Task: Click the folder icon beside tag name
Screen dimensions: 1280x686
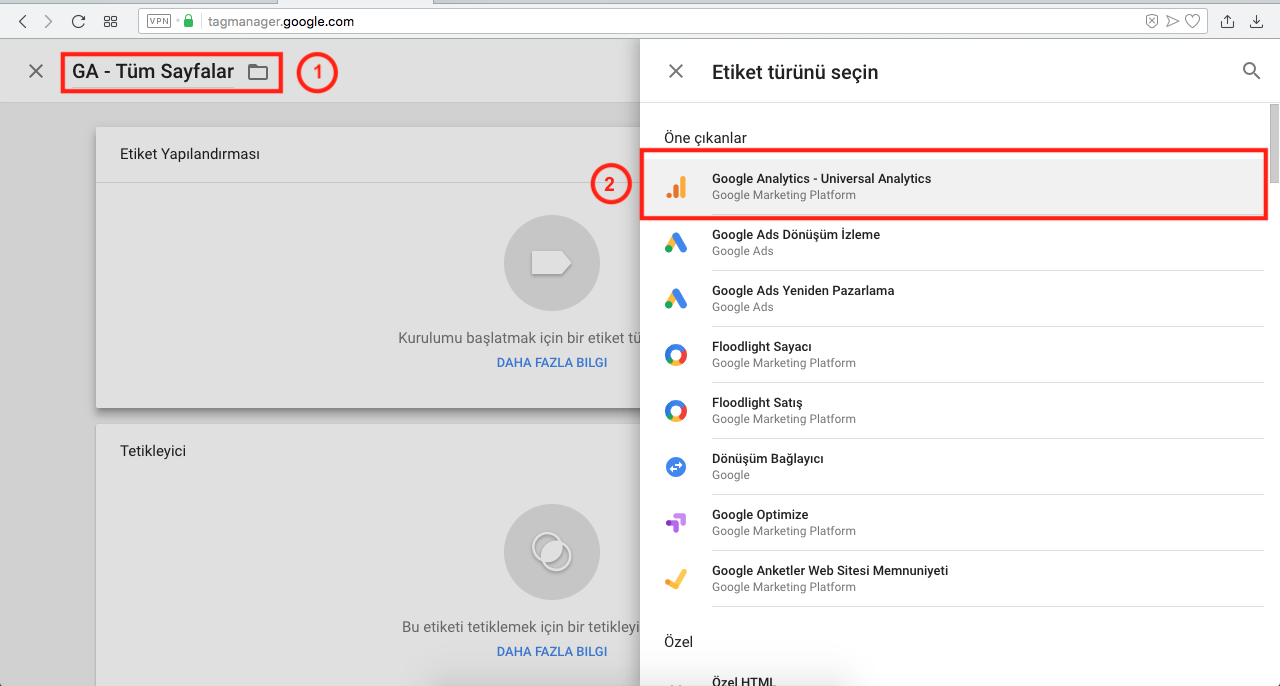Action: tap(258, 72)
